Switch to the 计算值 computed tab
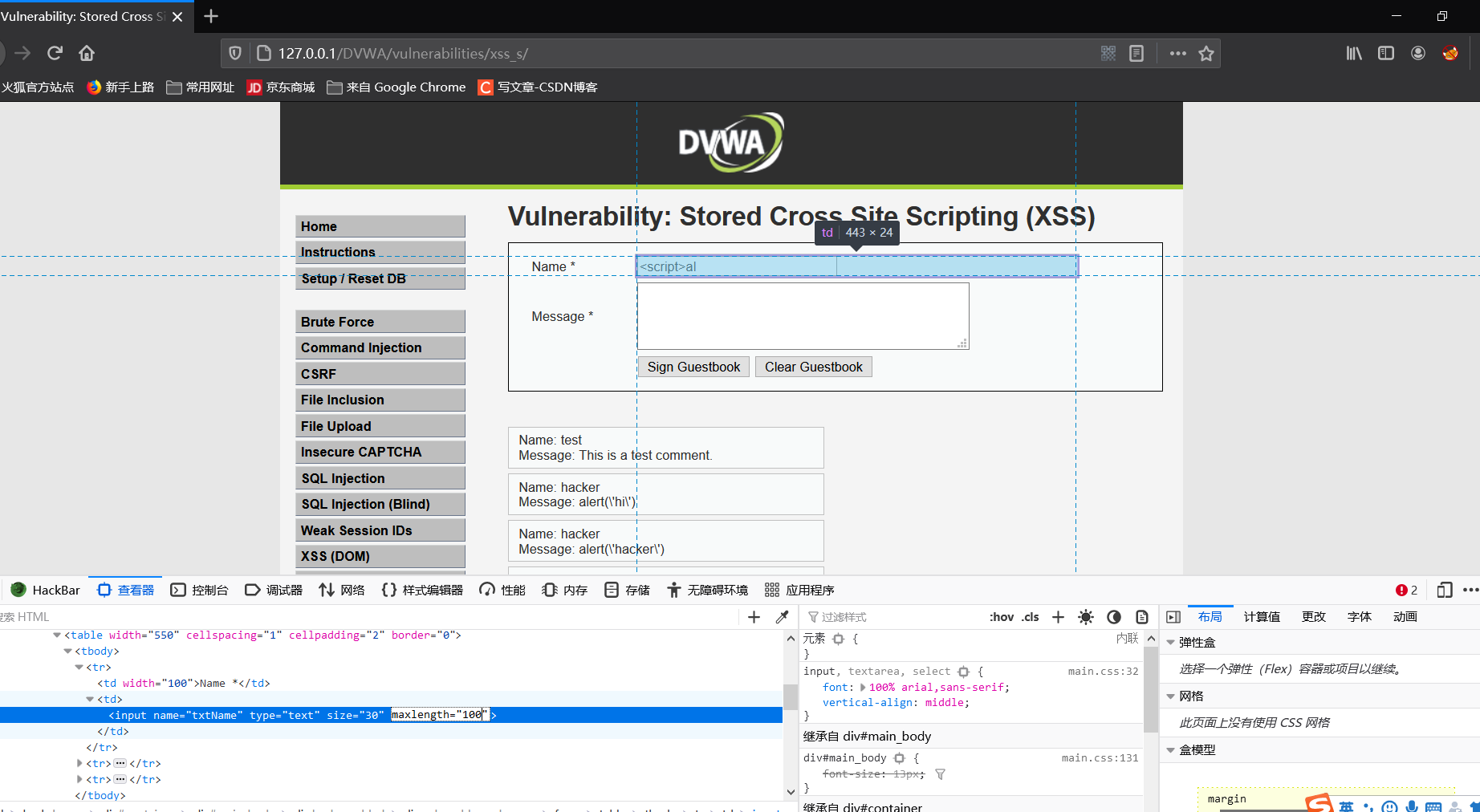 coord(1262,617)
